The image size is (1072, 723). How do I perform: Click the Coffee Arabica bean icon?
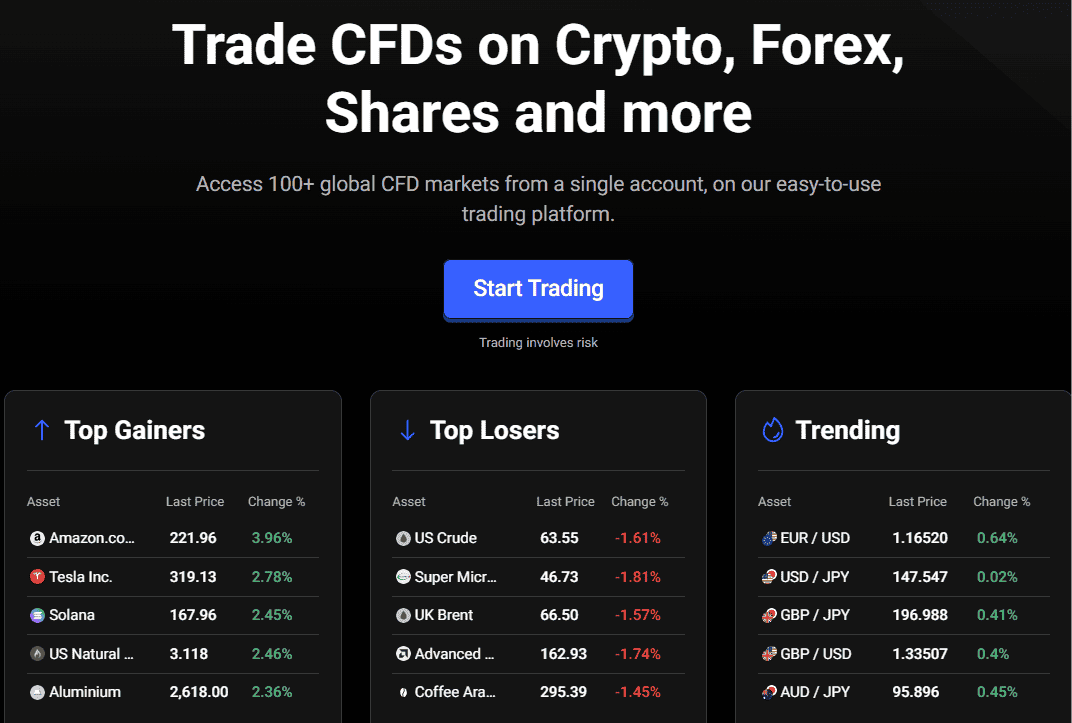pyautogui.click(x=403, y=692)
